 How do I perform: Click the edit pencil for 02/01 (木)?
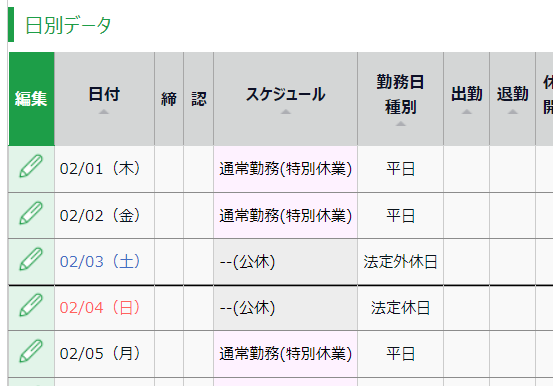pos(31,166)
